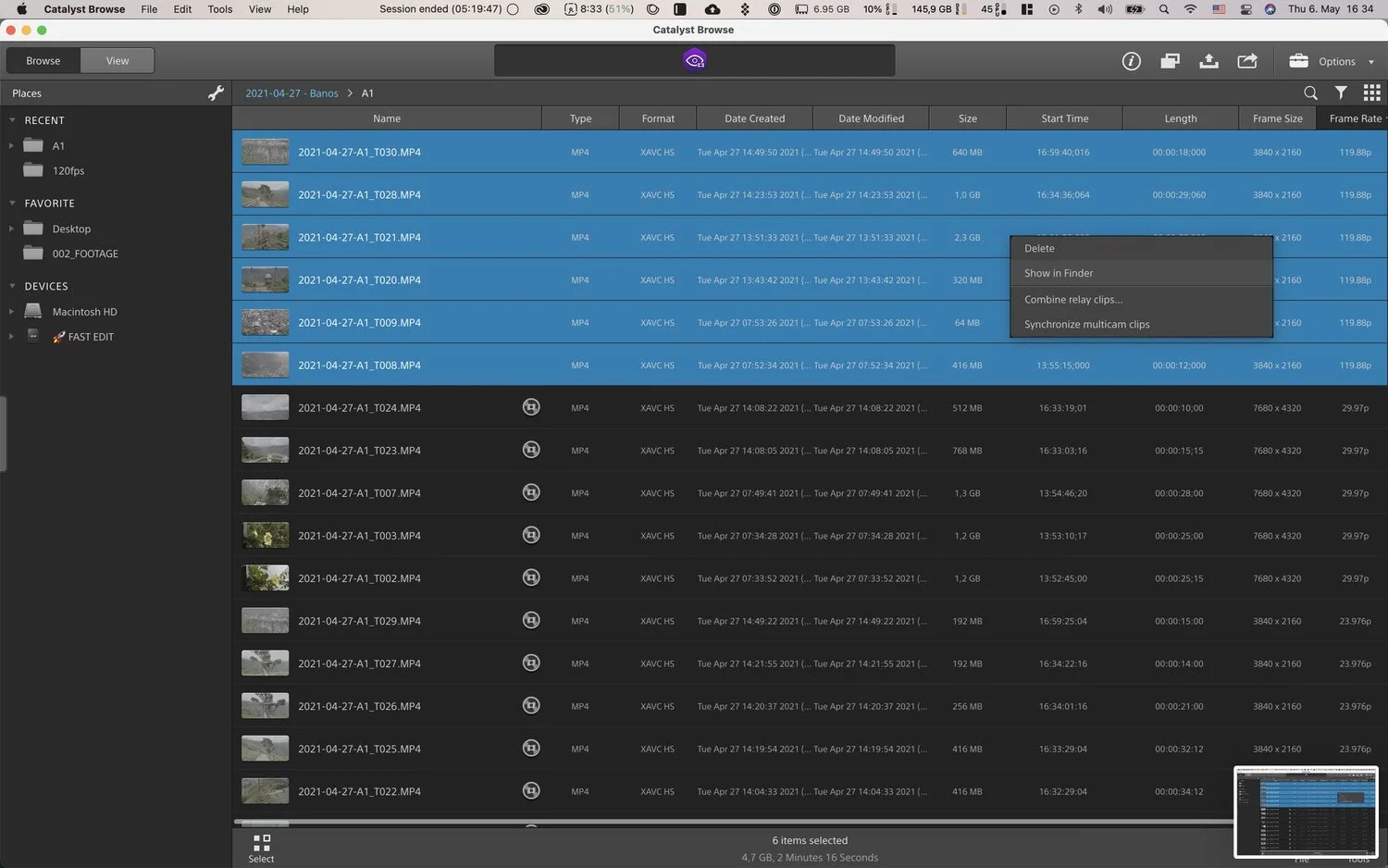This screenshot has width=1388, height=868.
Task: Expand the Desktop folder tree
Action: pos(11,229)
